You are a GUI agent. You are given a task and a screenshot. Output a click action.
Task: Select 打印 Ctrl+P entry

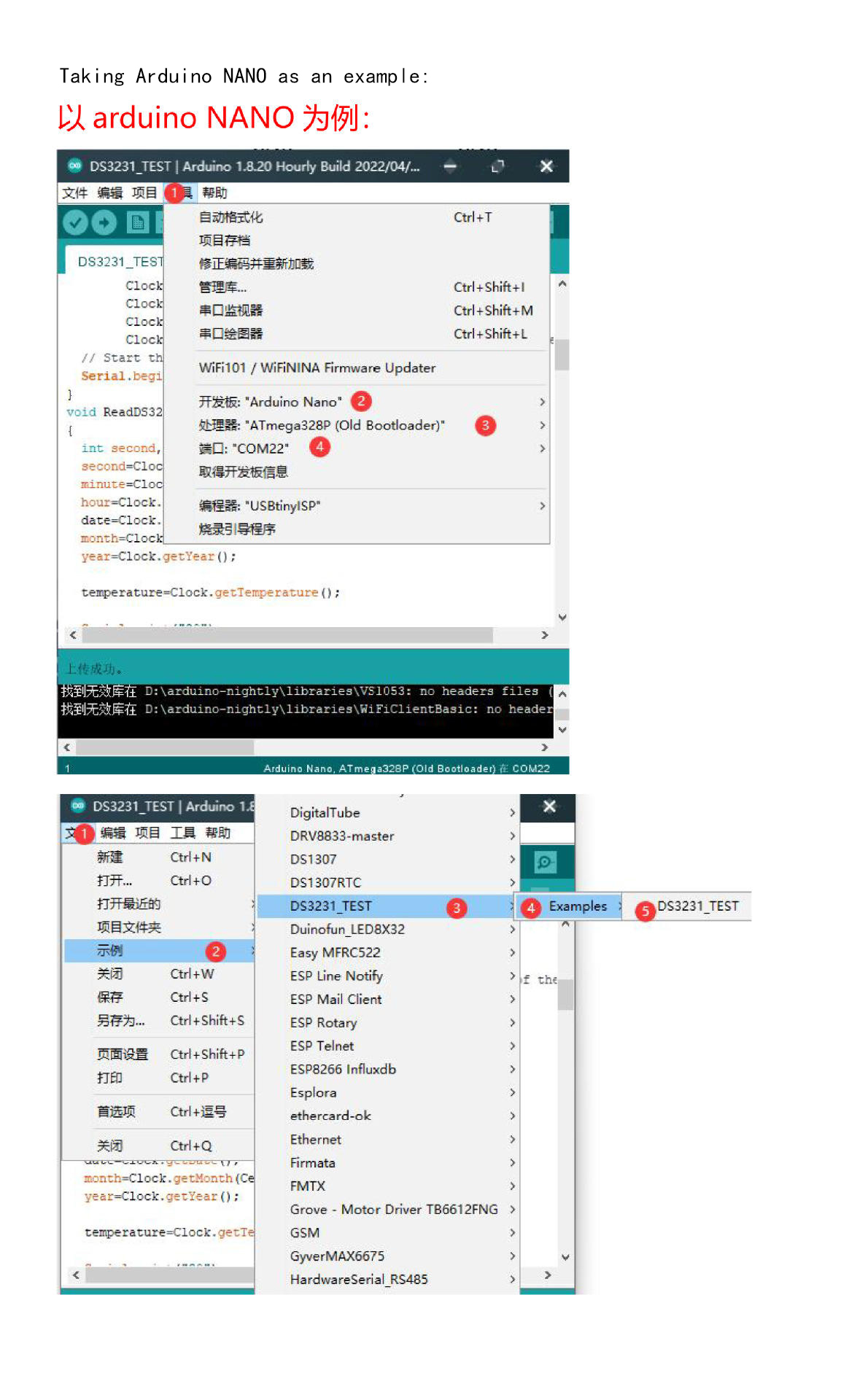pos(159,1078)
